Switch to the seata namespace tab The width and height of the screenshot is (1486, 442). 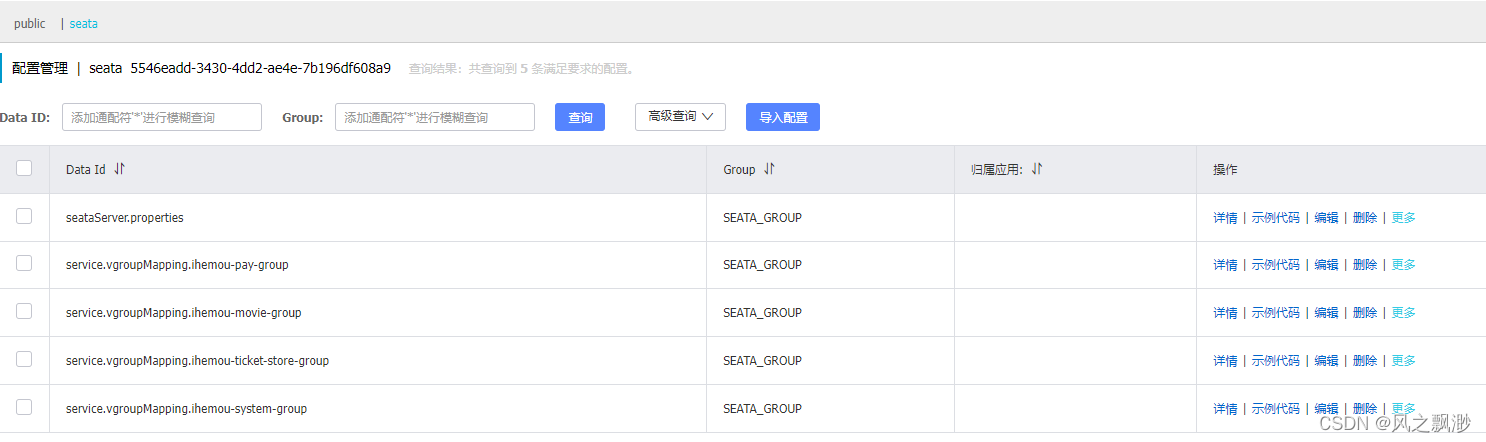click(84, 23)
